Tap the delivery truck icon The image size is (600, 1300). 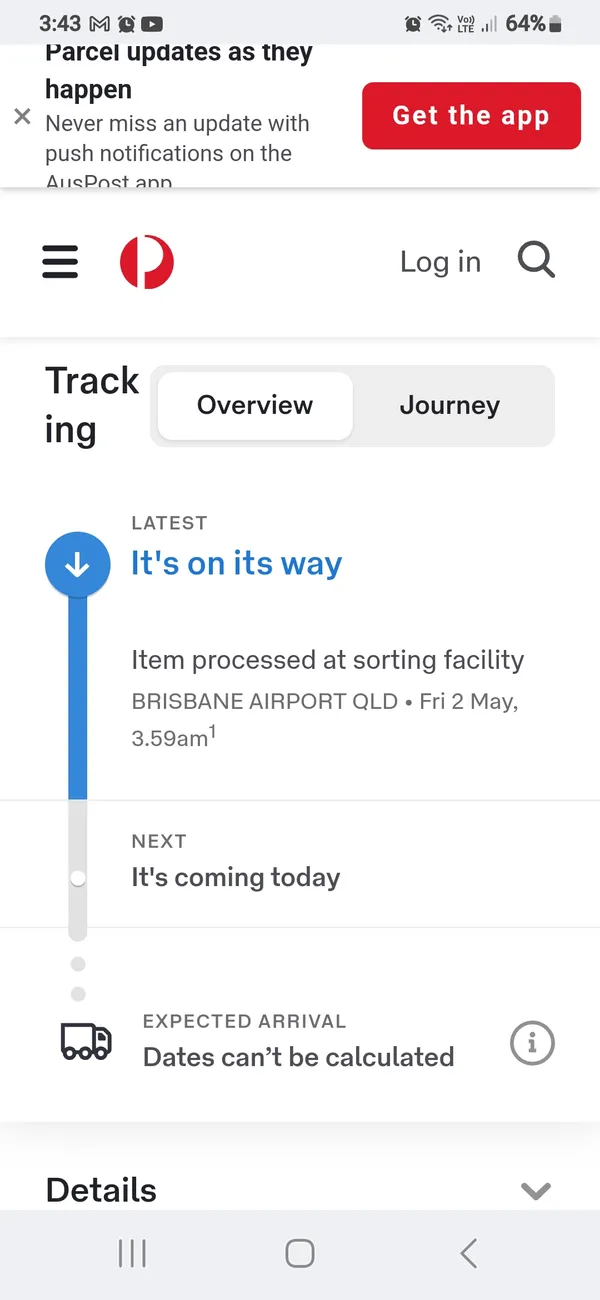85,1041
